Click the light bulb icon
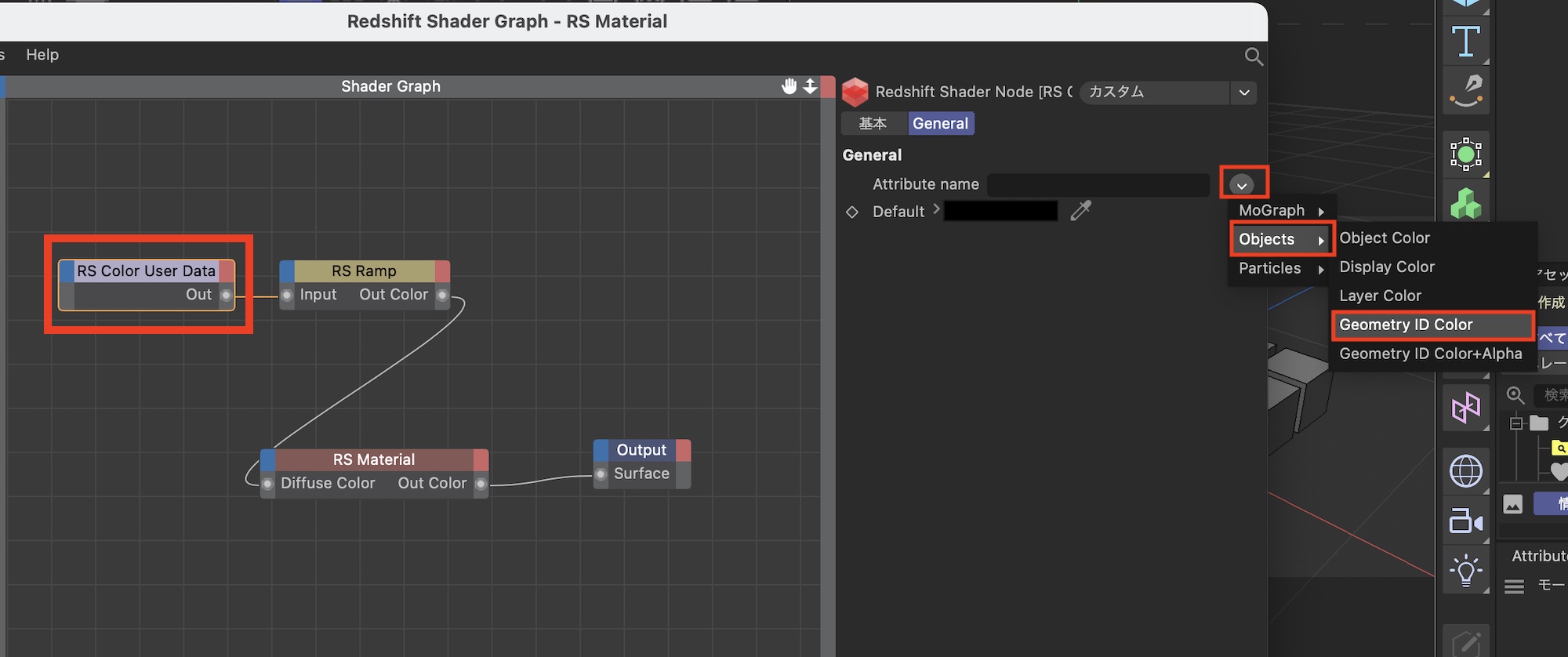1568x657 pixels. (x=1465, y=571)
